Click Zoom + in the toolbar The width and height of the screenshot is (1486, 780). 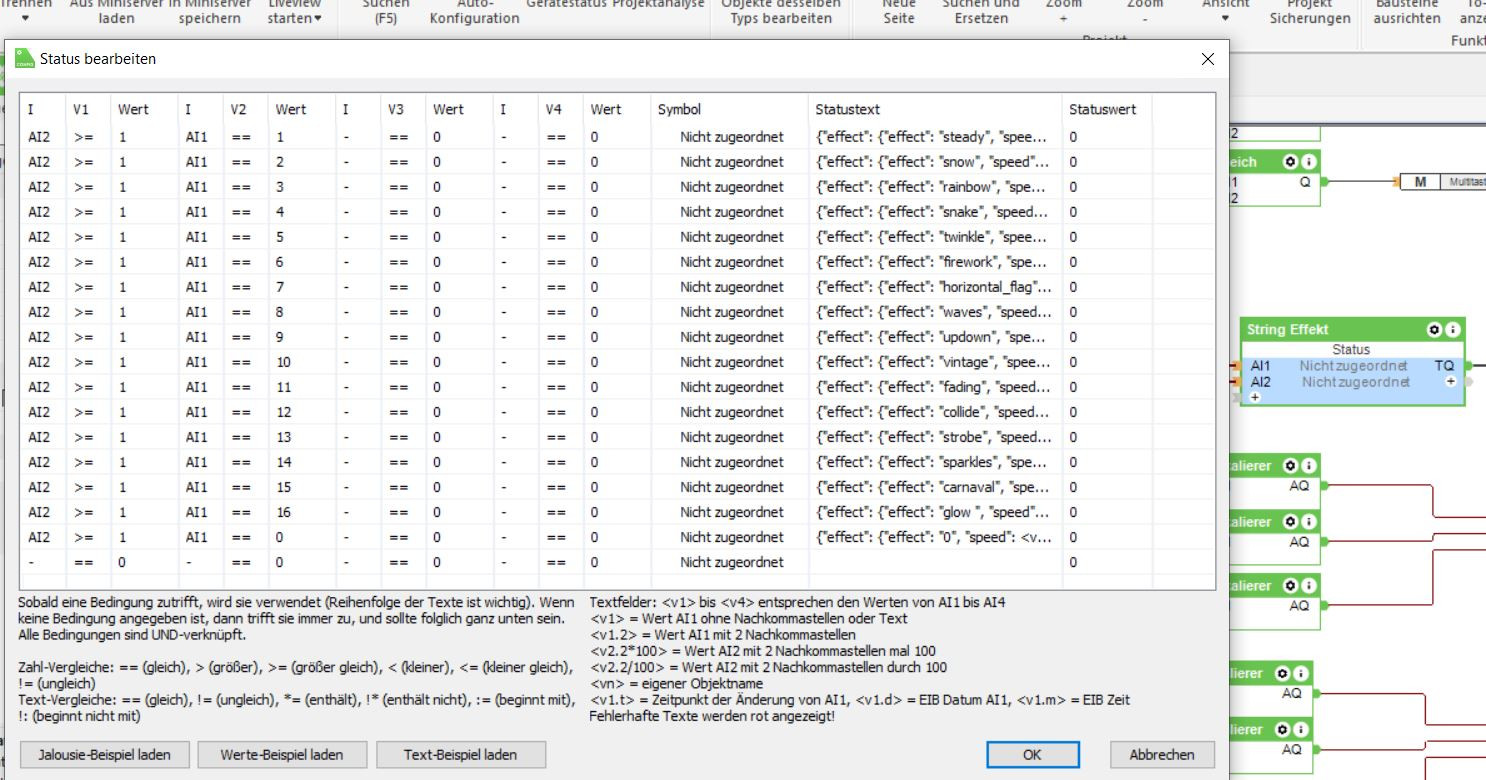pos(1063,12)
